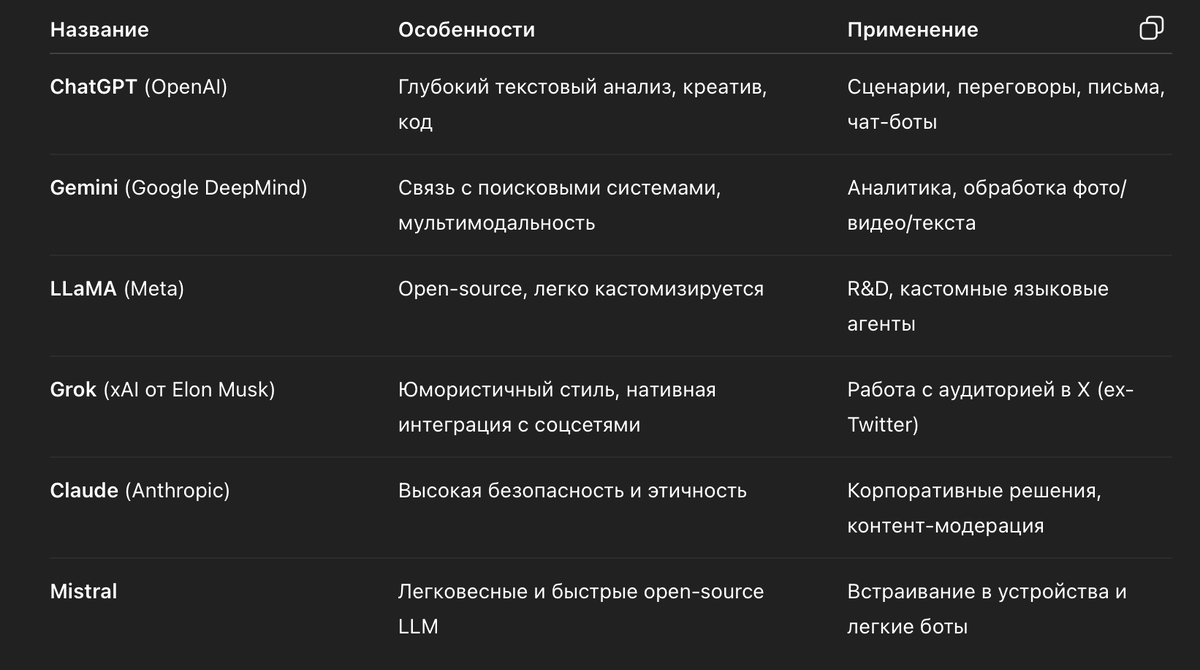Select Open-source, легко кастомизируется text
The image size is (1200, 670).
pos(580,289)
